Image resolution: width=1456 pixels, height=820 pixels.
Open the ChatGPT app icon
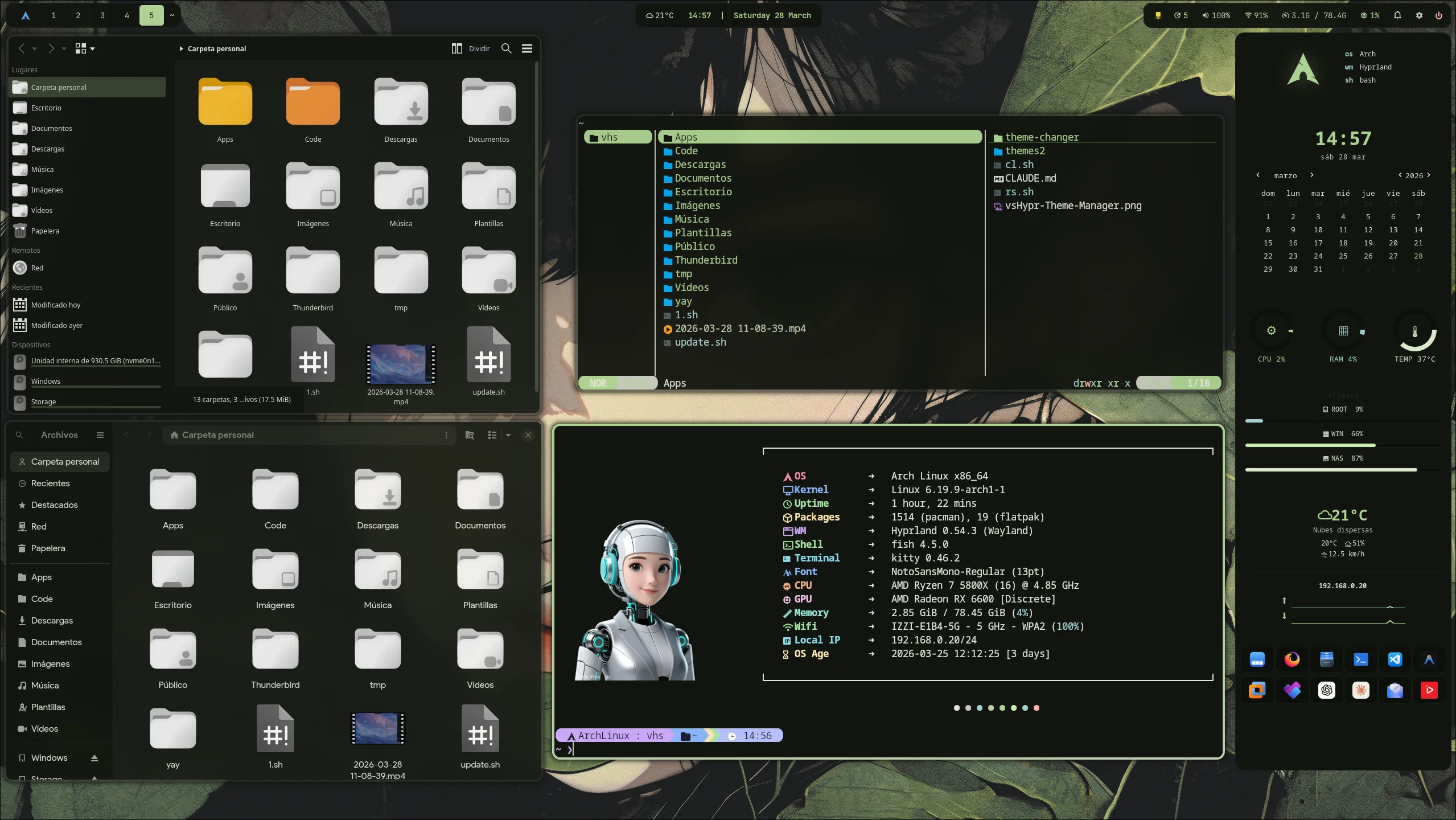pyautogui.click(x=1326, y=690)
